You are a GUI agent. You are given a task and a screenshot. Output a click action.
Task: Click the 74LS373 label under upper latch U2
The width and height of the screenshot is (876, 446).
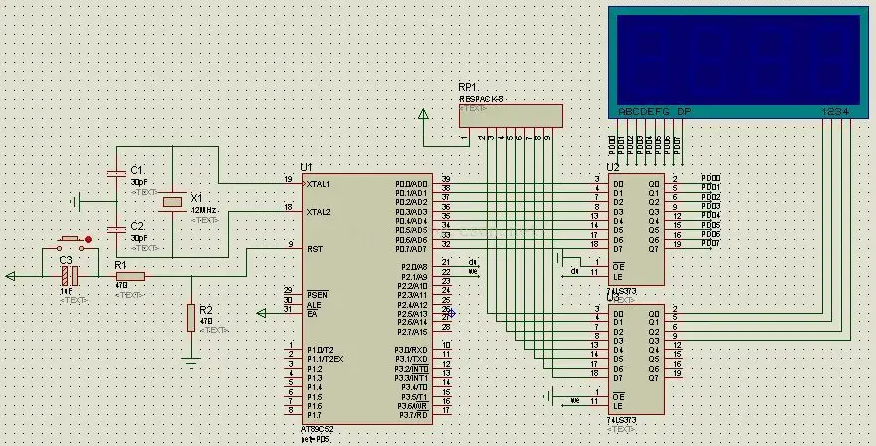click(621, 292)
